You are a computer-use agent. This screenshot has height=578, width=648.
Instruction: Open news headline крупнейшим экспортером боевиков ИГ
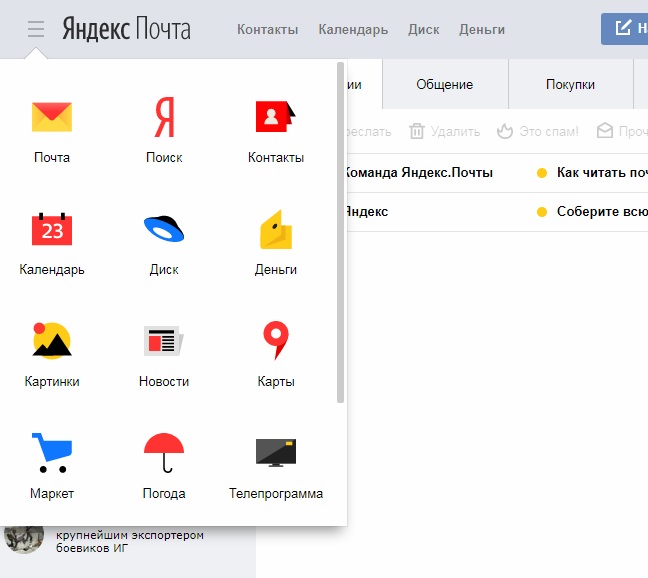click(x=130, y=541)
